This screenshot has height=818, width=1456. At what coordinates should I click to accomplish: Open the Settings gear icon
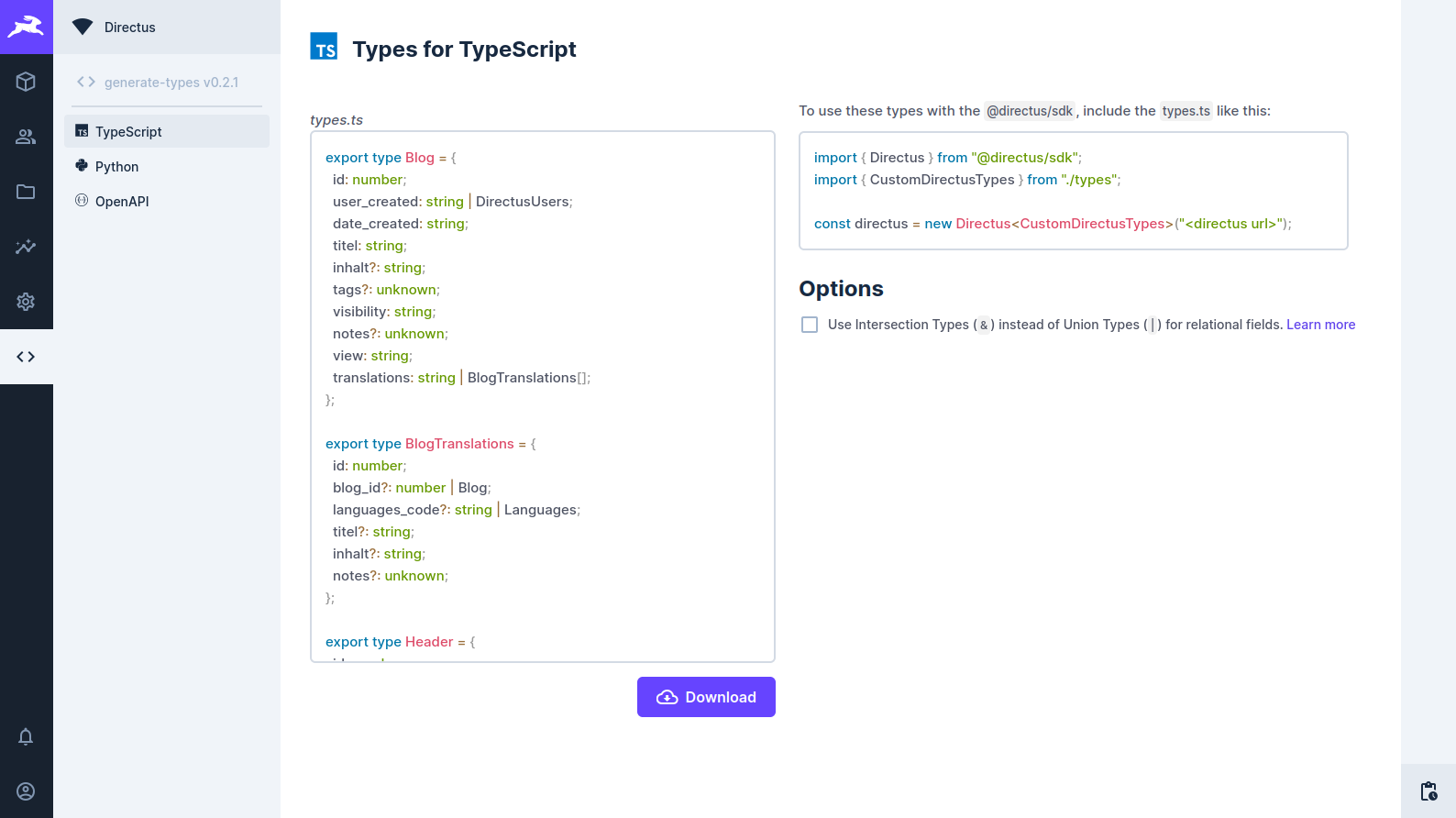26,302
